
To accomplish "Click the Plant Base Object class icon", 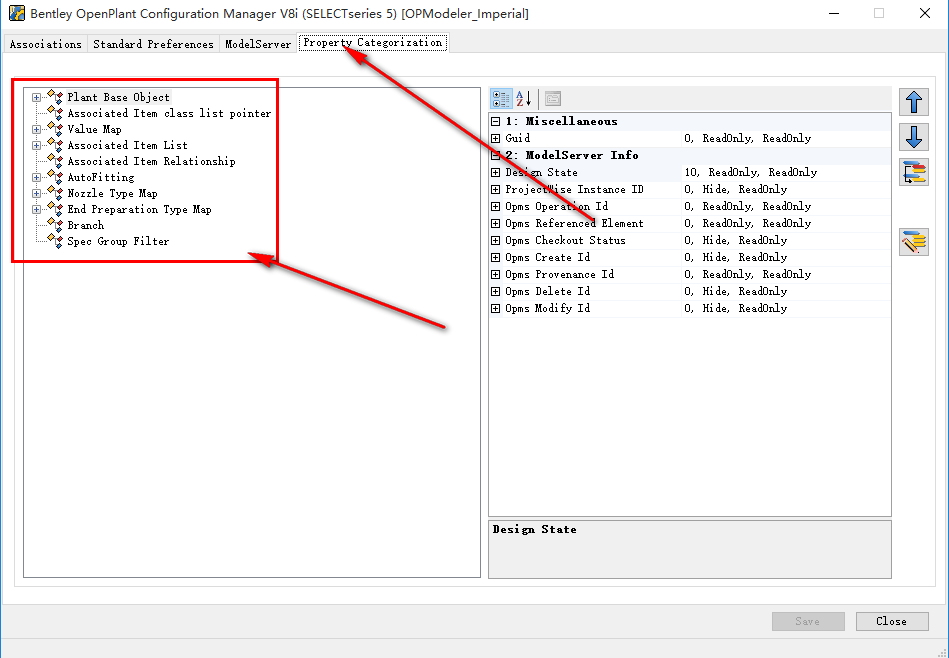I will coord(55,97).
